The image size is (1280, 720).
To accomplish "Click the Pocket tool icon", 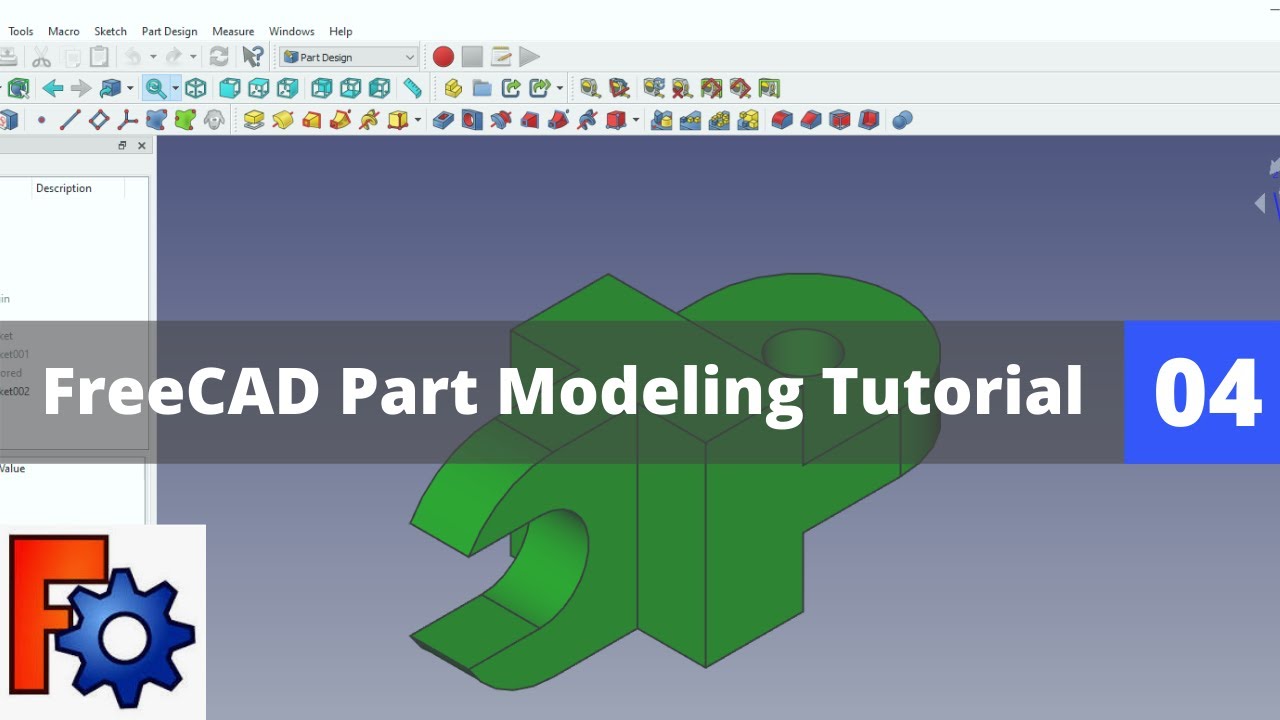I will [x=443, y=120].
